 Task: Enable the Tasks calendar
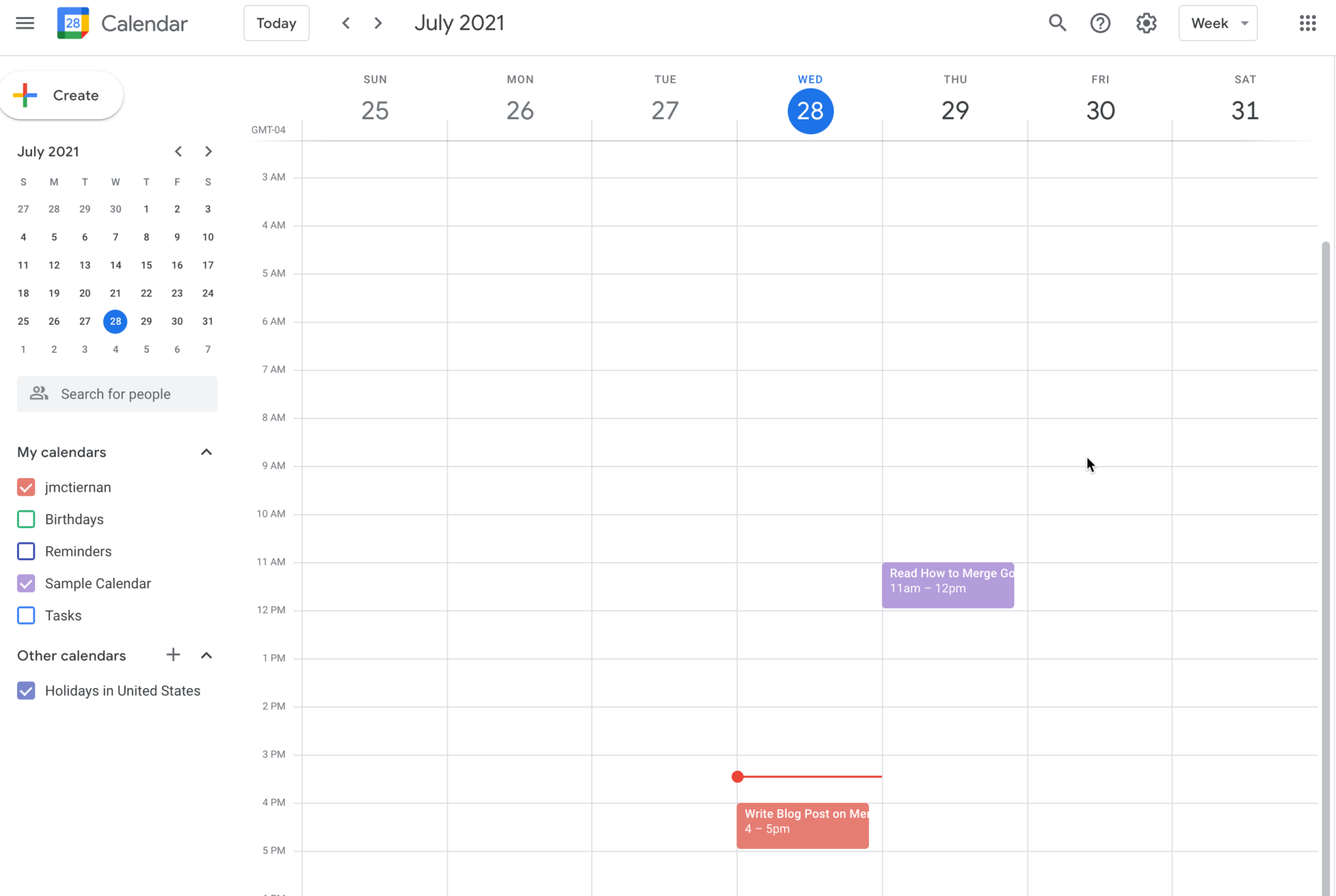26,615
